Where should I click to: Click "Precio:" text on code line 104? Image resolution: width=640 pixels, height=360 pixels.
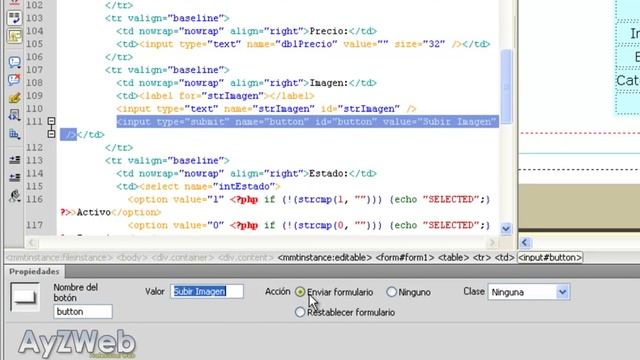[x=329, y=31]
